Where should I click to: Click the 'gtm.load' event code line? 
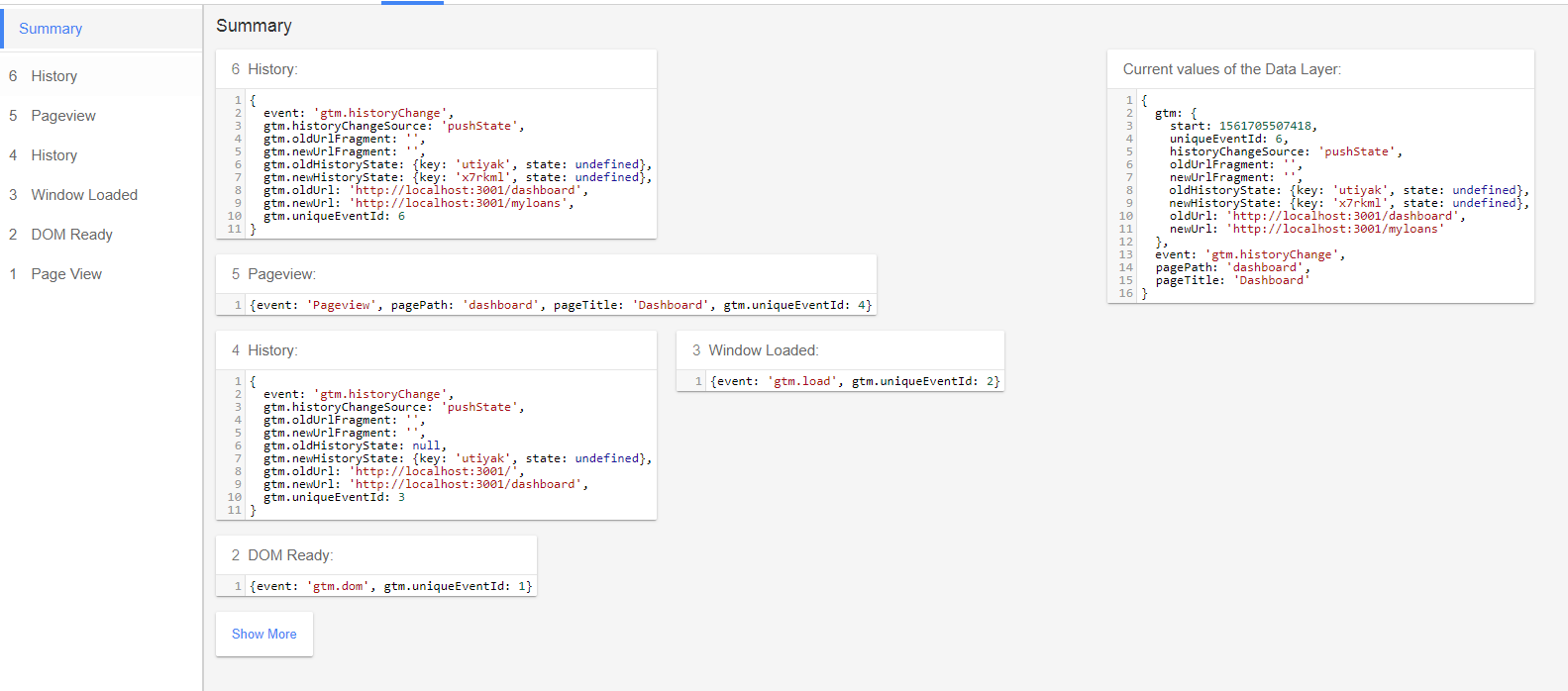[855, 381]
